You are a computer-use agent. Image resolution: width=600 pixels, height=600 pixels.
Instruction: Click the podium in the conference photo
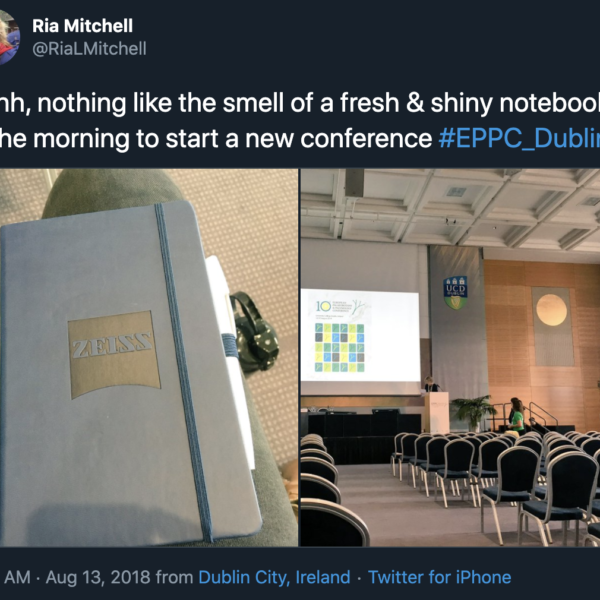pyautogui.click(x=436, y=411)
